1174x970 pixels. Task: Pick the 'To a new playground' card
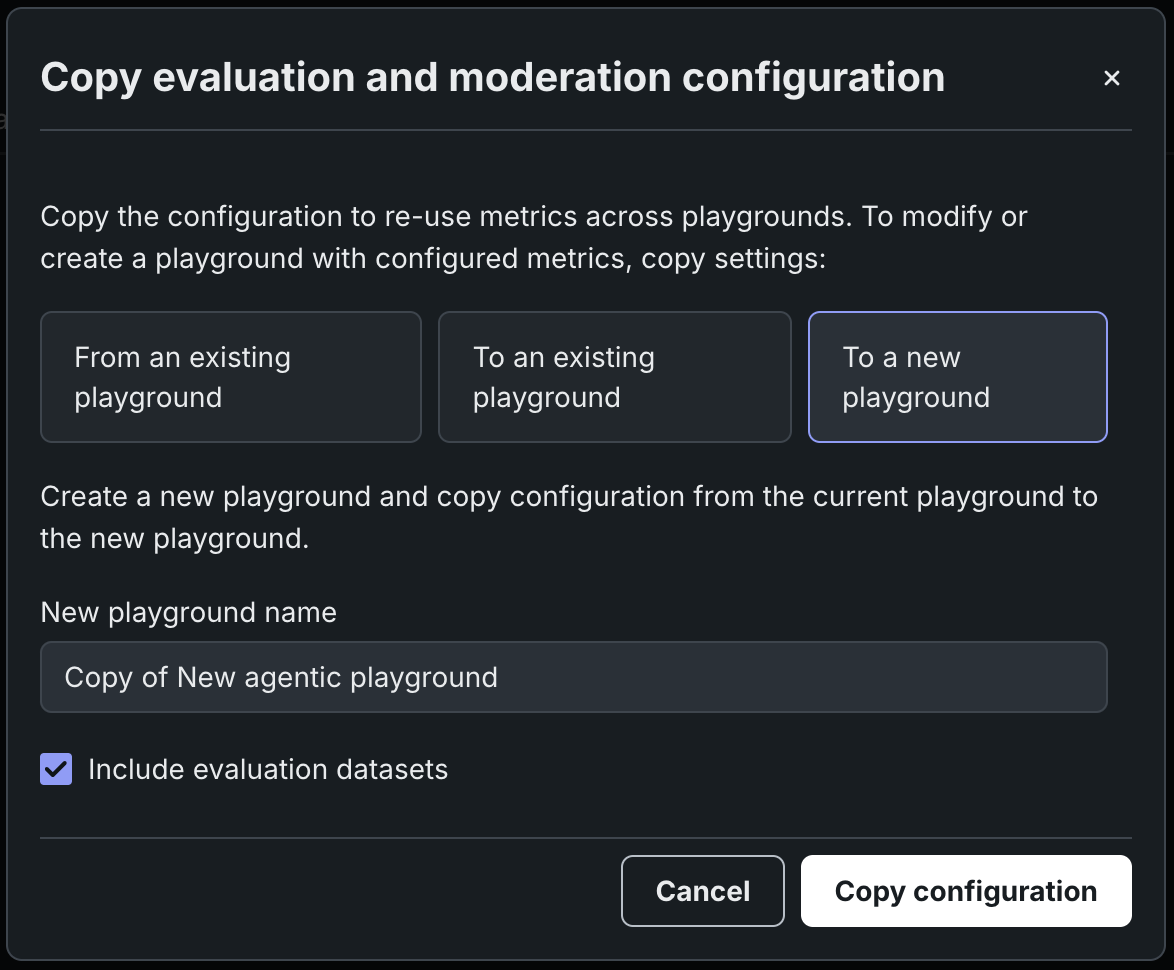(x=957, y=377)
